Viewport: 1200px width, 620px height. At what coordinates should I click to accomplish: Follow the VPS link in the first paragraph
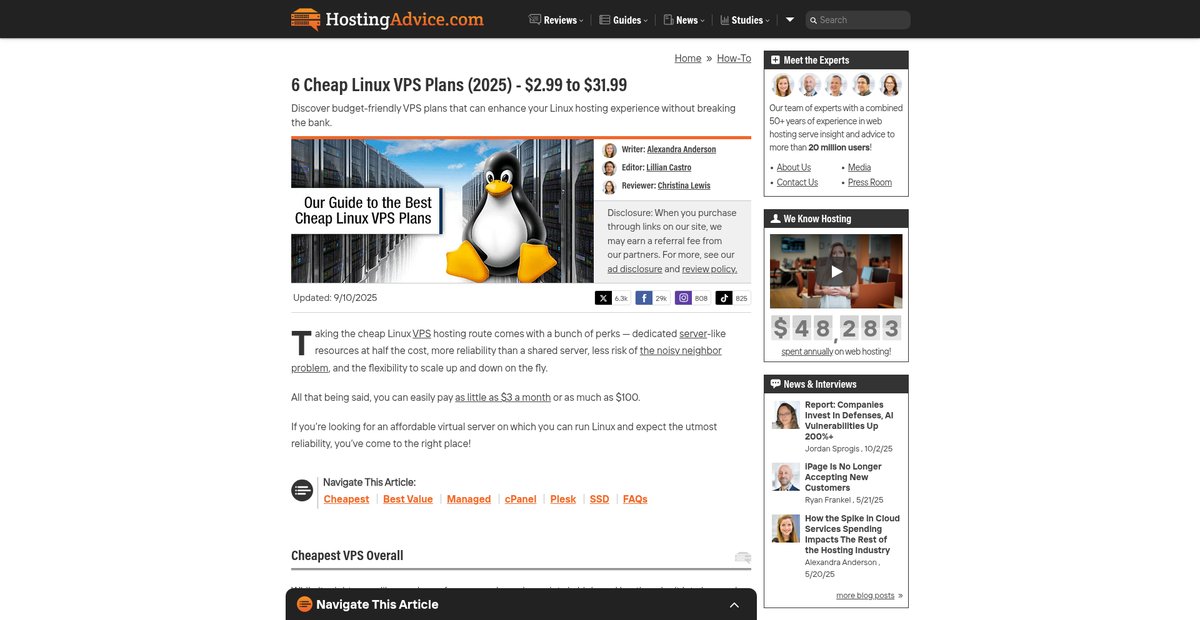click(x=421, y=333)
